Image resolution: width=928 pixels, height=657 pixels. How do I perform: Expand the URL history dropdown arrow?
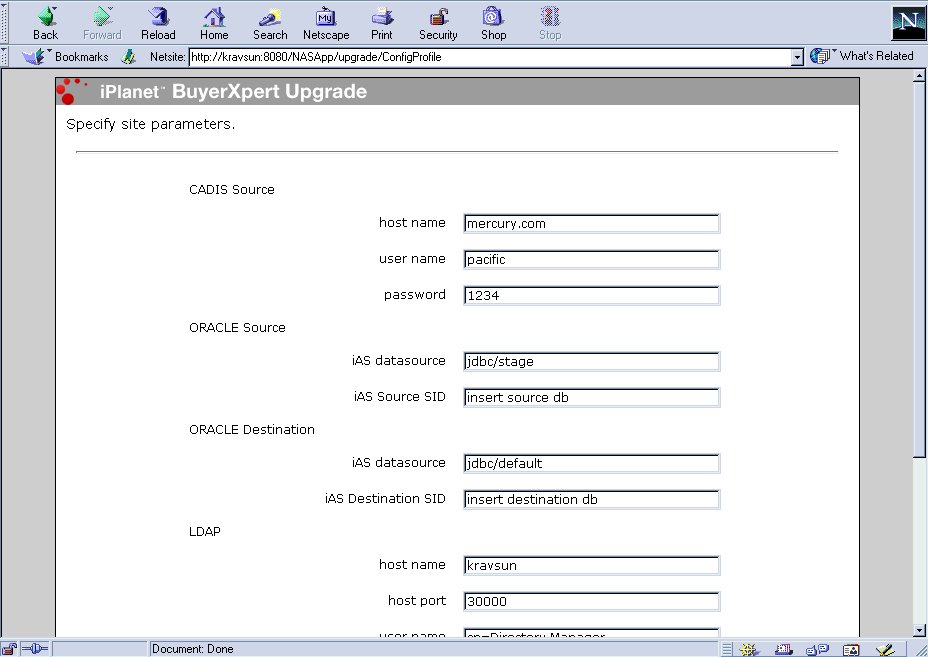[x=797, y=57]
